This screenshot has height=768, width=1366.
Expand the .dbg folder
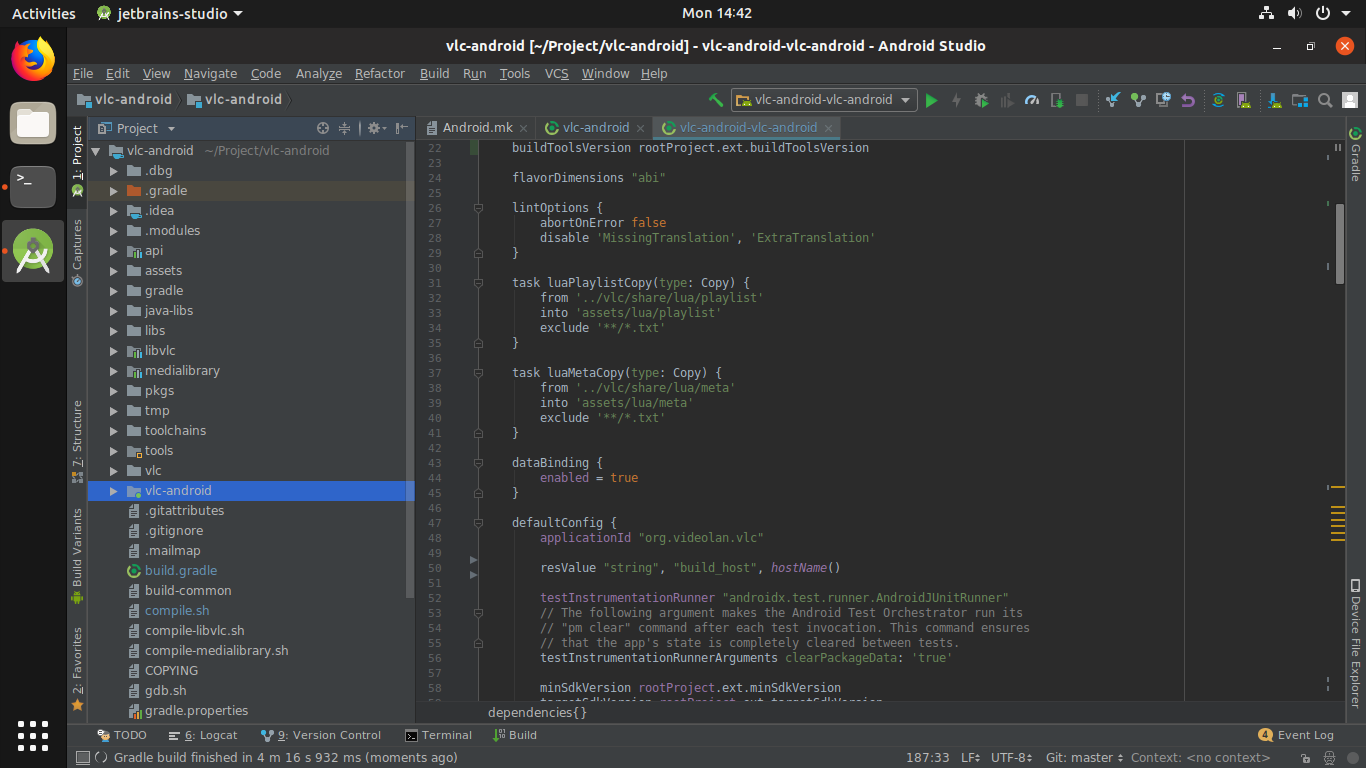click(114, 171)
